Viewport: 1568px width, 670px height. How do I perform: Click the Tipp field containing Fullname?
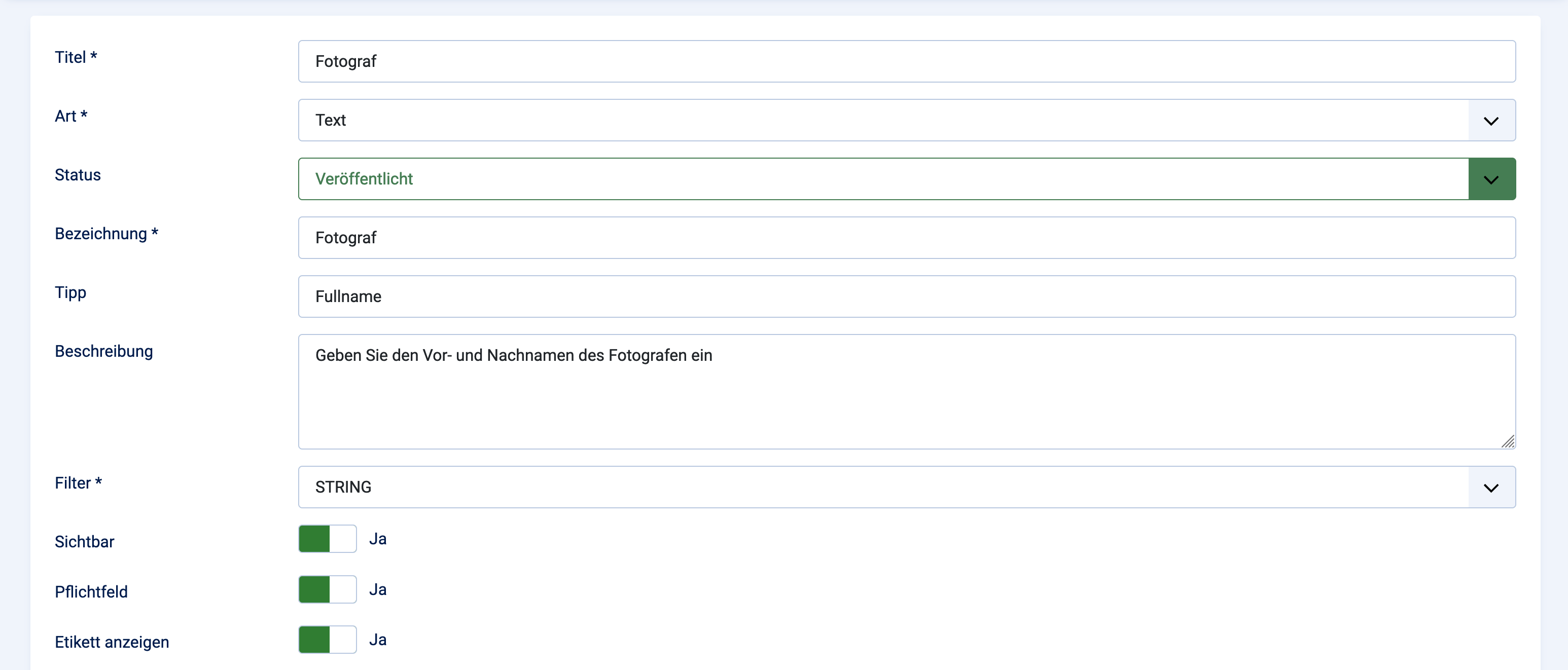906,297
